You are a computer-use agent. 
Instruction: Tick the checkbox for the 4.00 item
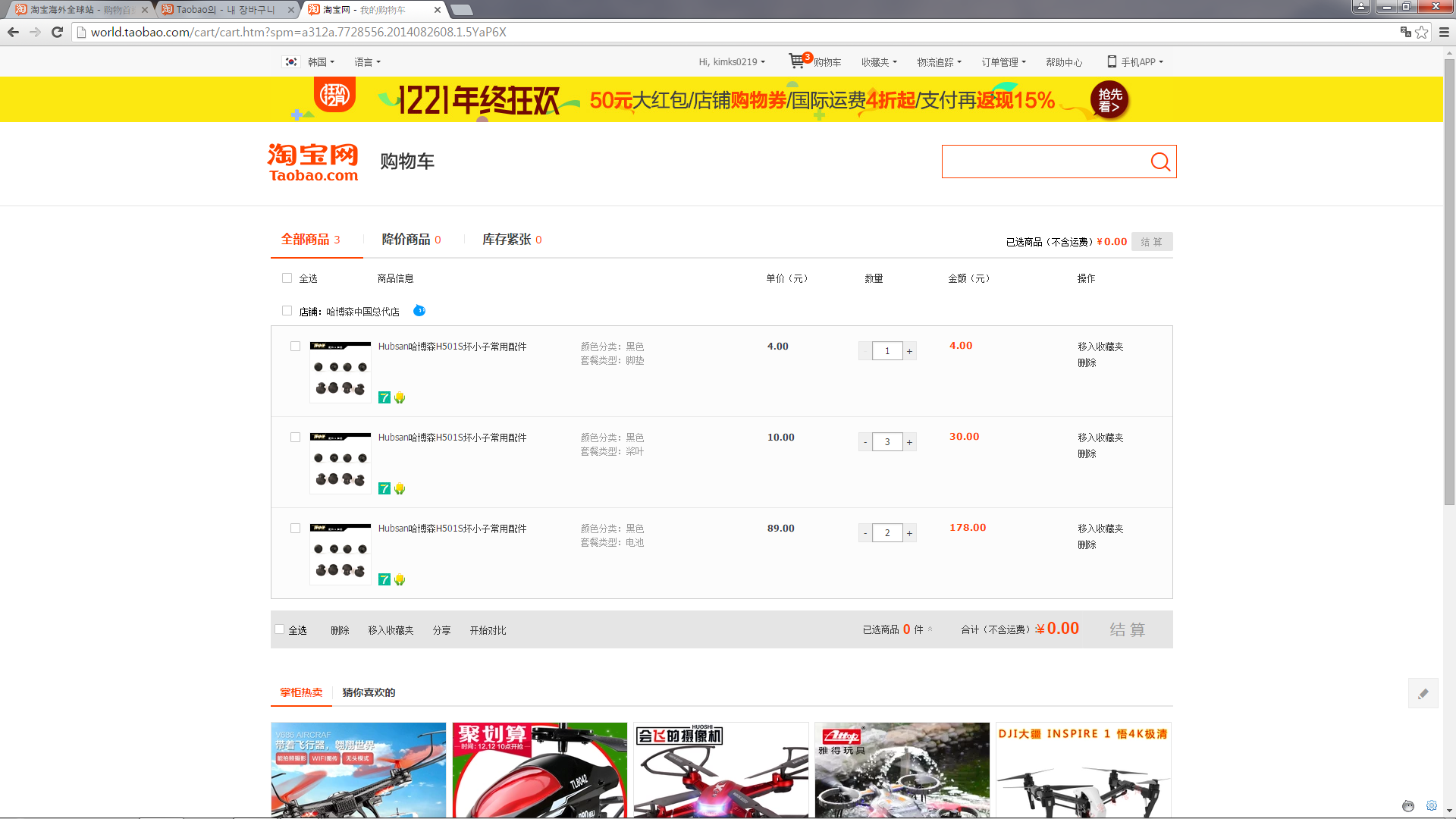pyautogui.click(x=295, y=347)
